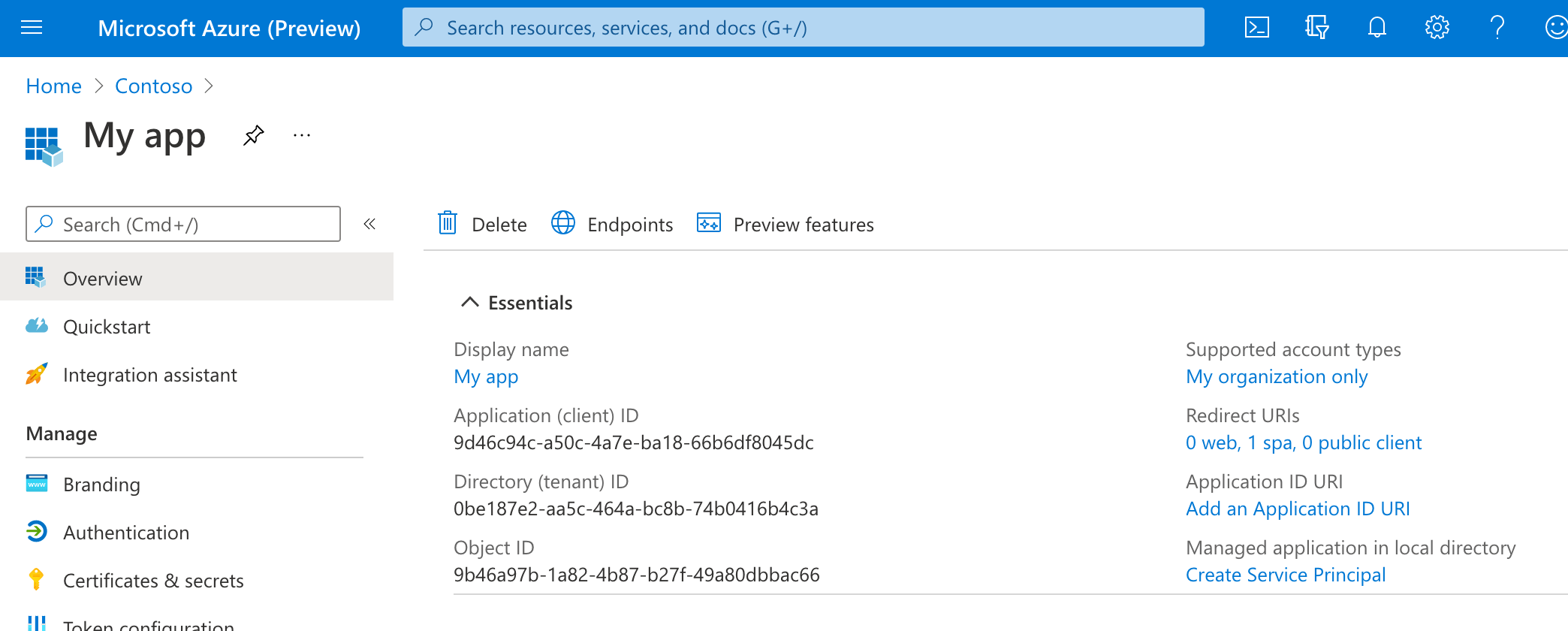Click the Preview features sparkle icon
The width and height of the screenshot is (1568, 631).
[709, 223]
